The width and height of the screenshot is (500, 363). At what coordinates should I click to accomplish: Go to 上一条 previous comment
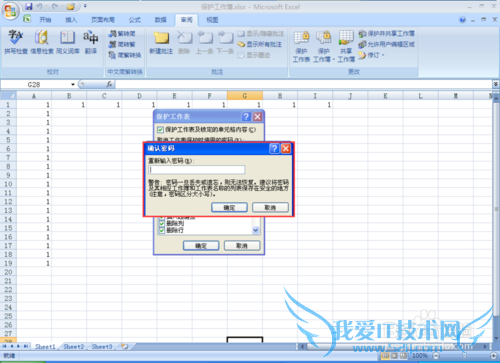tap(204, 42)
